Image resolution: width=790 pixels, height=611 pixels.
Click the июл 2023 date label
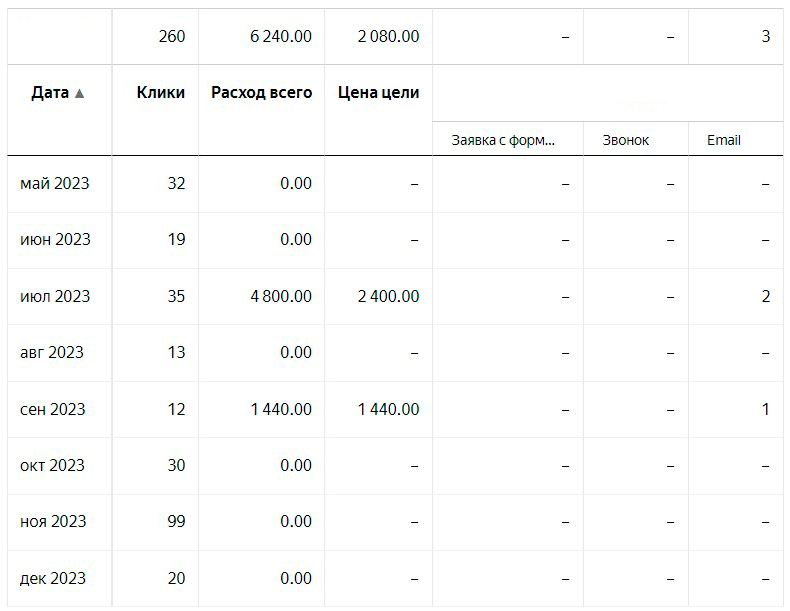55,296
